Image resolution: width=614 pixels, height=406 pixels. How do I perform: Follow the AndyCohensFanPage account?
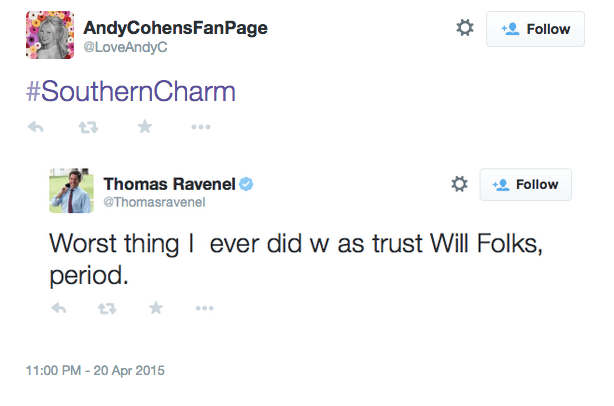535,29
